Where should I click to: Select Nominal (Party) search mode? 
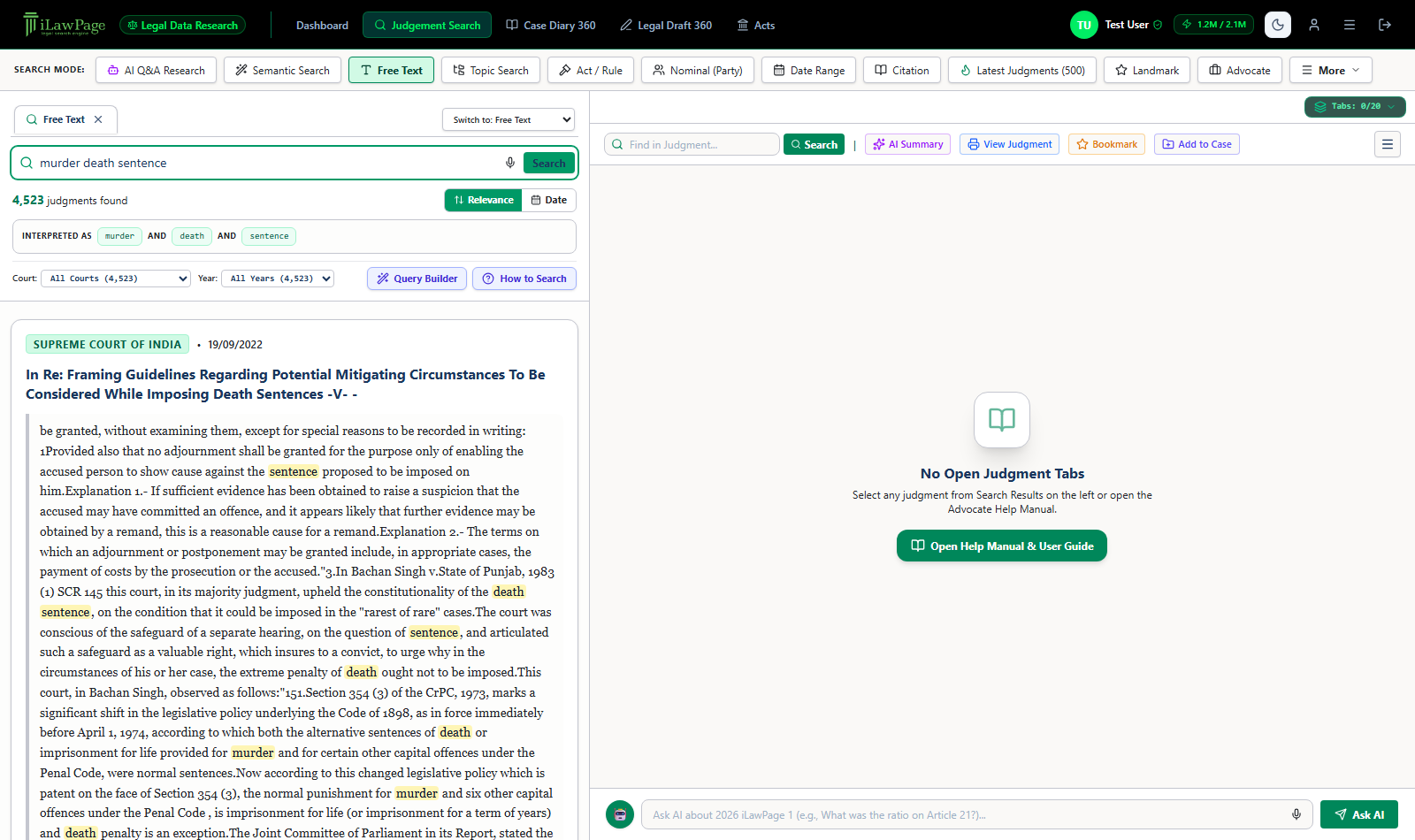698,70
